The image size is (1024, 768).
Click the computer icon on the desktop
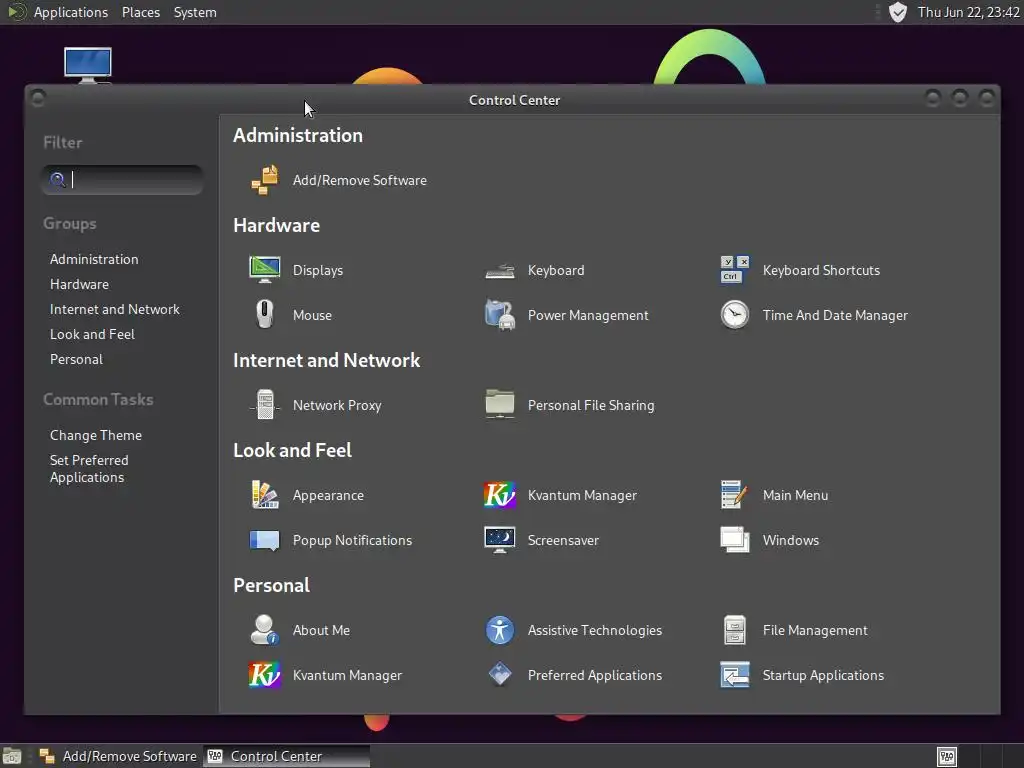pos(88,65)
